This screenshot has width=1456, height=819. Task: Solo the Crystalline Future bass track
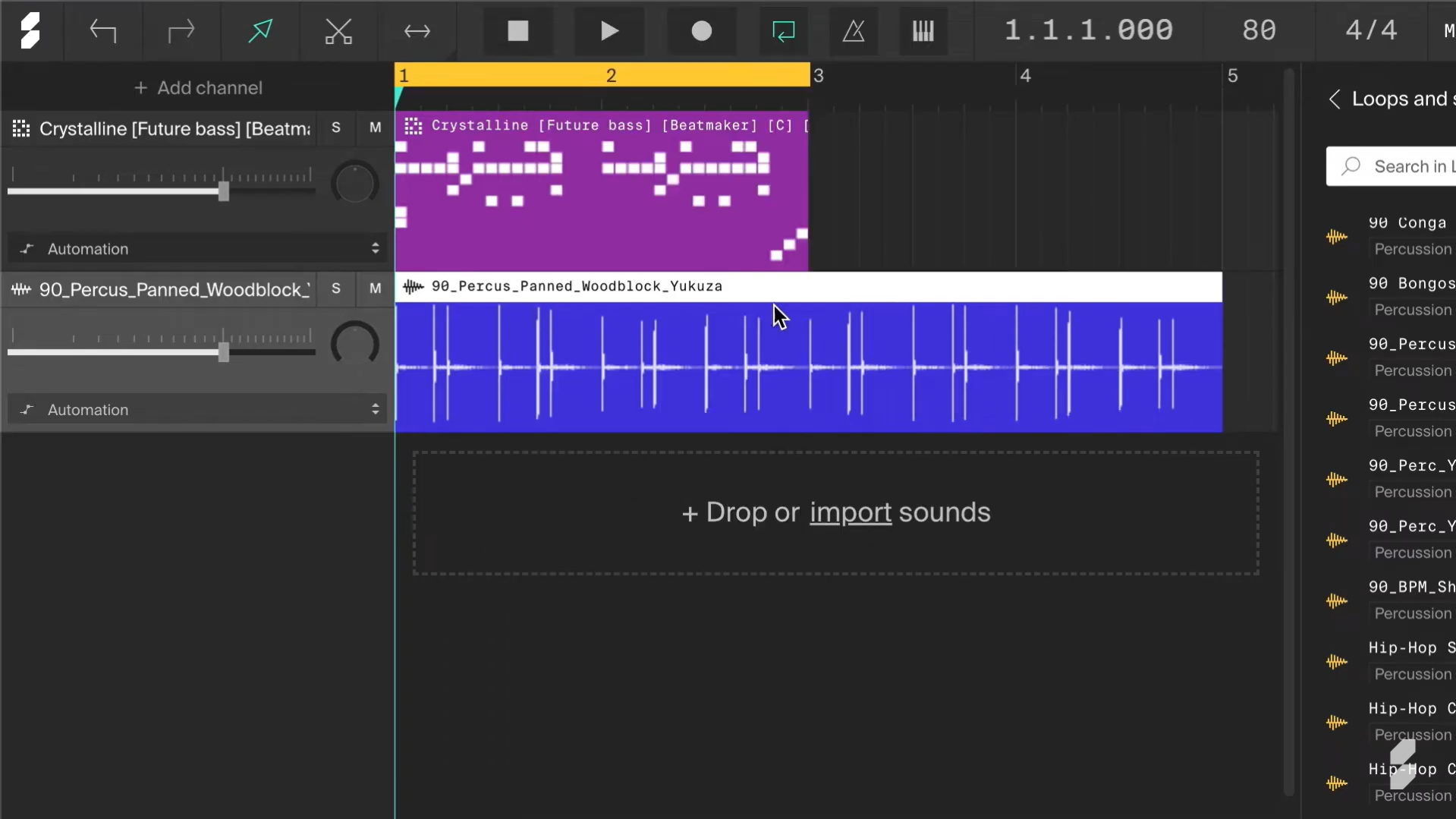336,128
